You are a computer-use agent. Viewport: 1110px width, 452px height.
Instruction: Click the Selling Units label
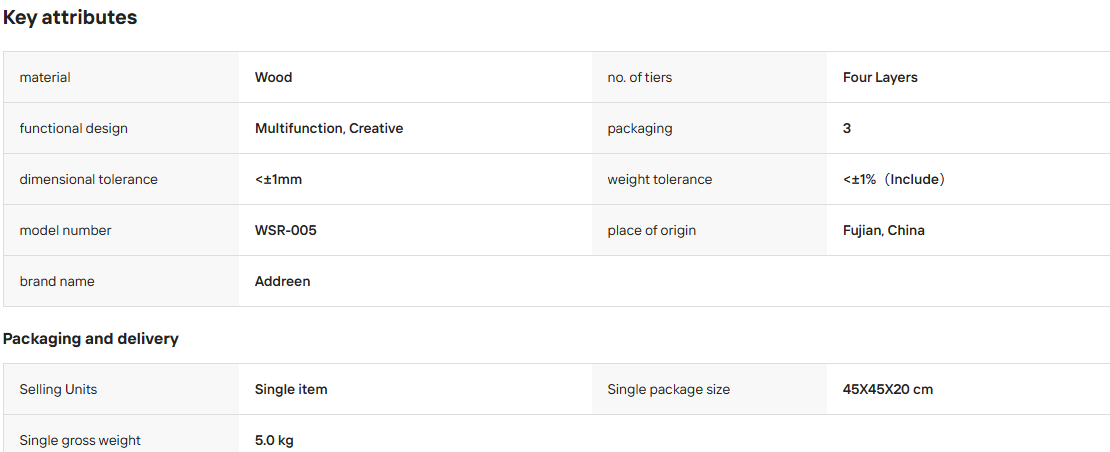click(58, 389)
